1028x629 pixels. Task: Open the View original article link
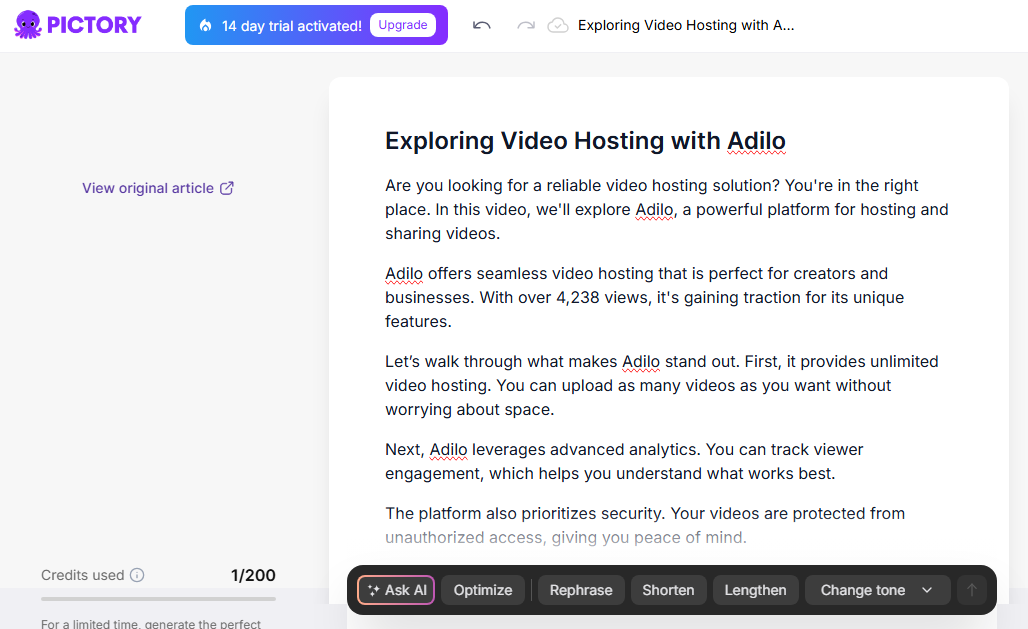[x=158, y=188]
